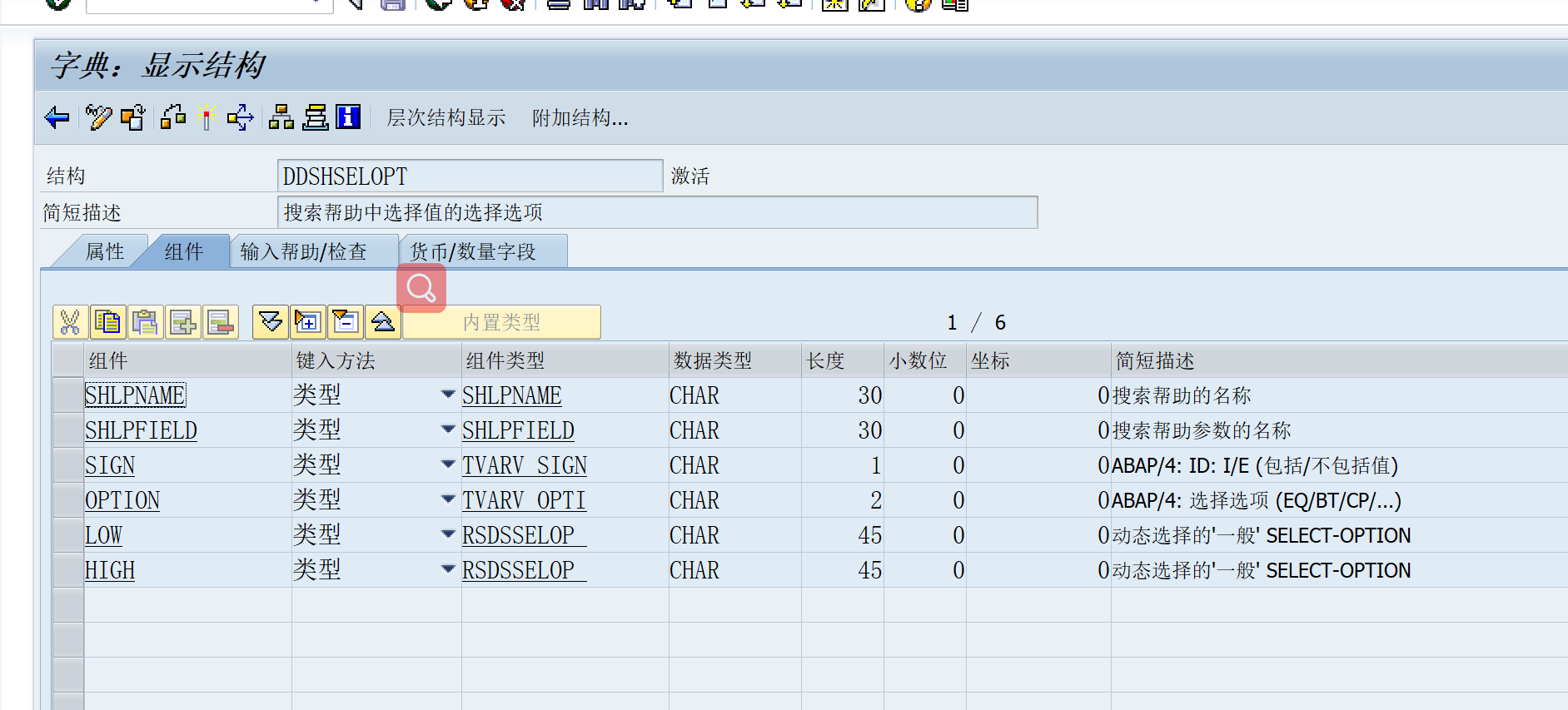
Task: Click the 小数位 column header
Action: [x=924, y=360]
